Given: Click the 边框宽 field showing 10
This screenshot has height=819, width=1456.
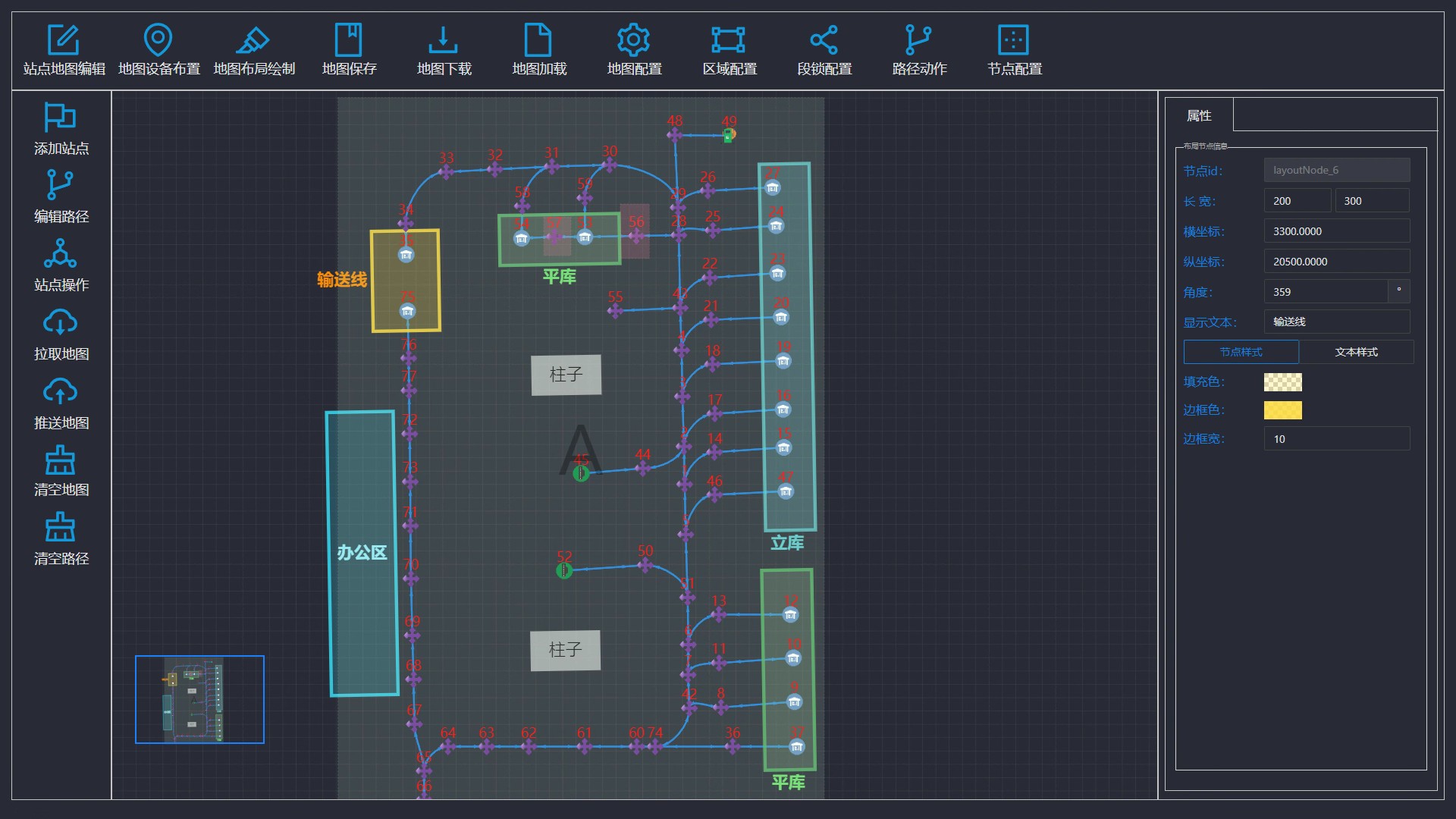Looking at the screenshot, I should pos(1337,439).
